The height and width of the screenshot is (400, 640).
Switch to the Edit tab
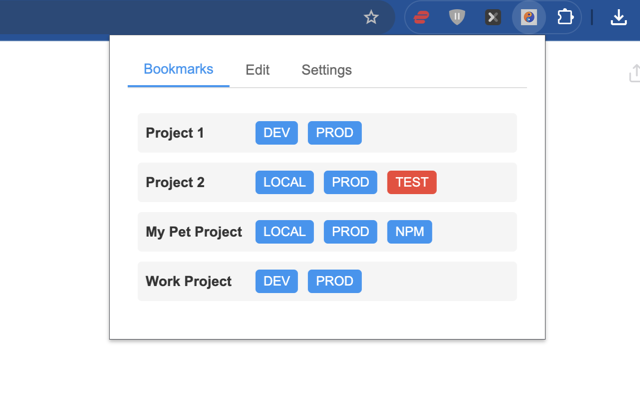tap(257, 70)
